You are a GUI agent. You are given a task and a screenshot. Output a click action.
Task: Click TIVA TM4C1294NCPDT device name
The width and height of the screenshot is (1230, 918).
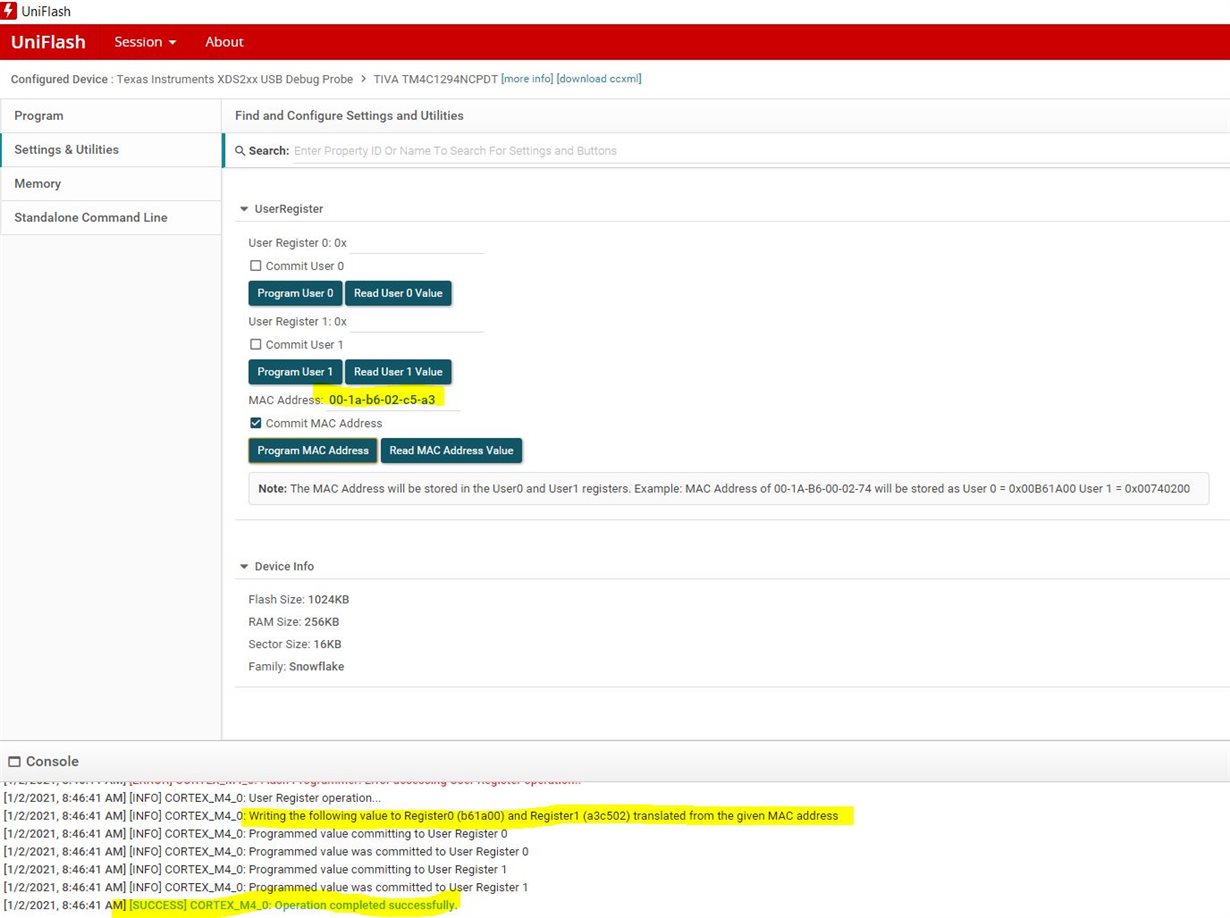(x=435, y=79)
